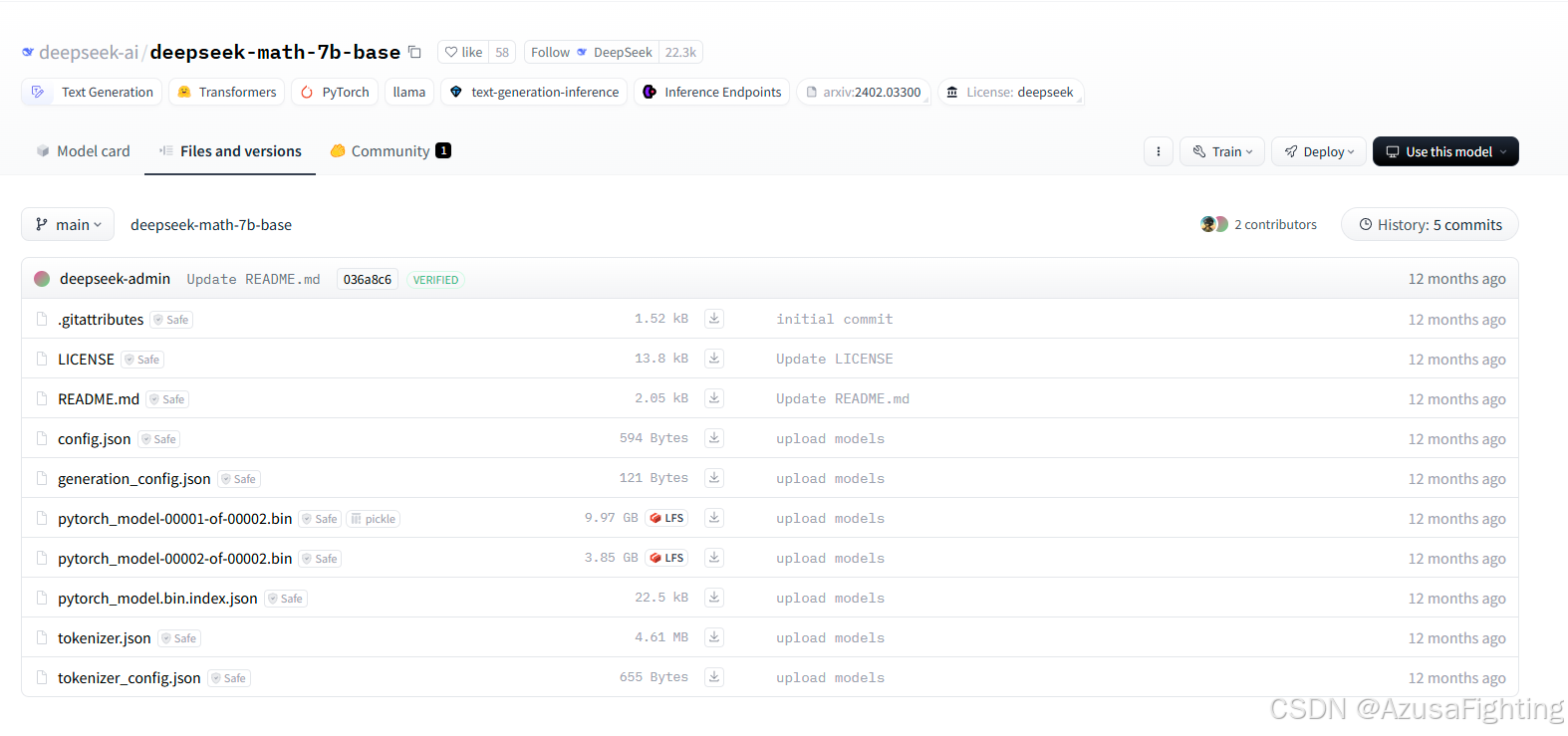Download pytorch_model-00001-of-00002.bin
This screenshot has width=1568, height=736.
coord(714,518)
